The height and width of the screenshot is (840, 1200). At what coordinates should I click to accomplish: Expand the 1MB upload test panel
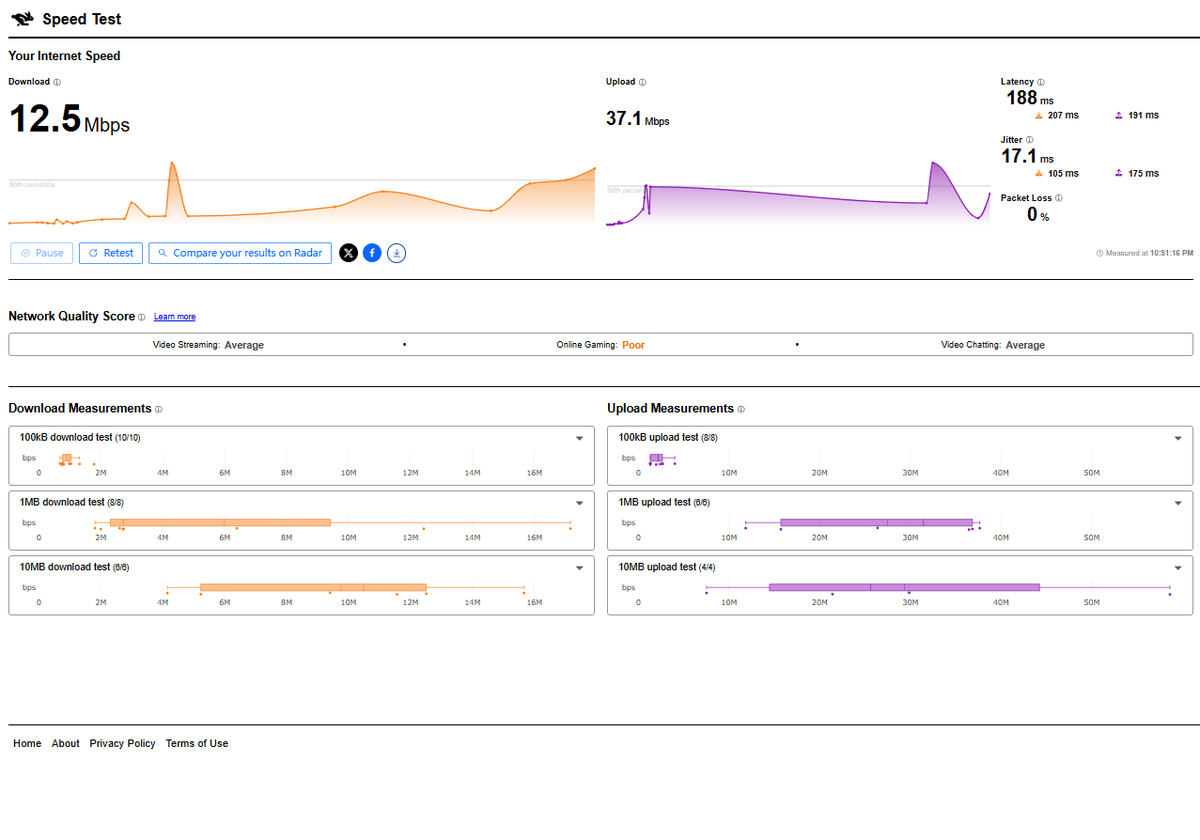click(x=1177, y=504)
